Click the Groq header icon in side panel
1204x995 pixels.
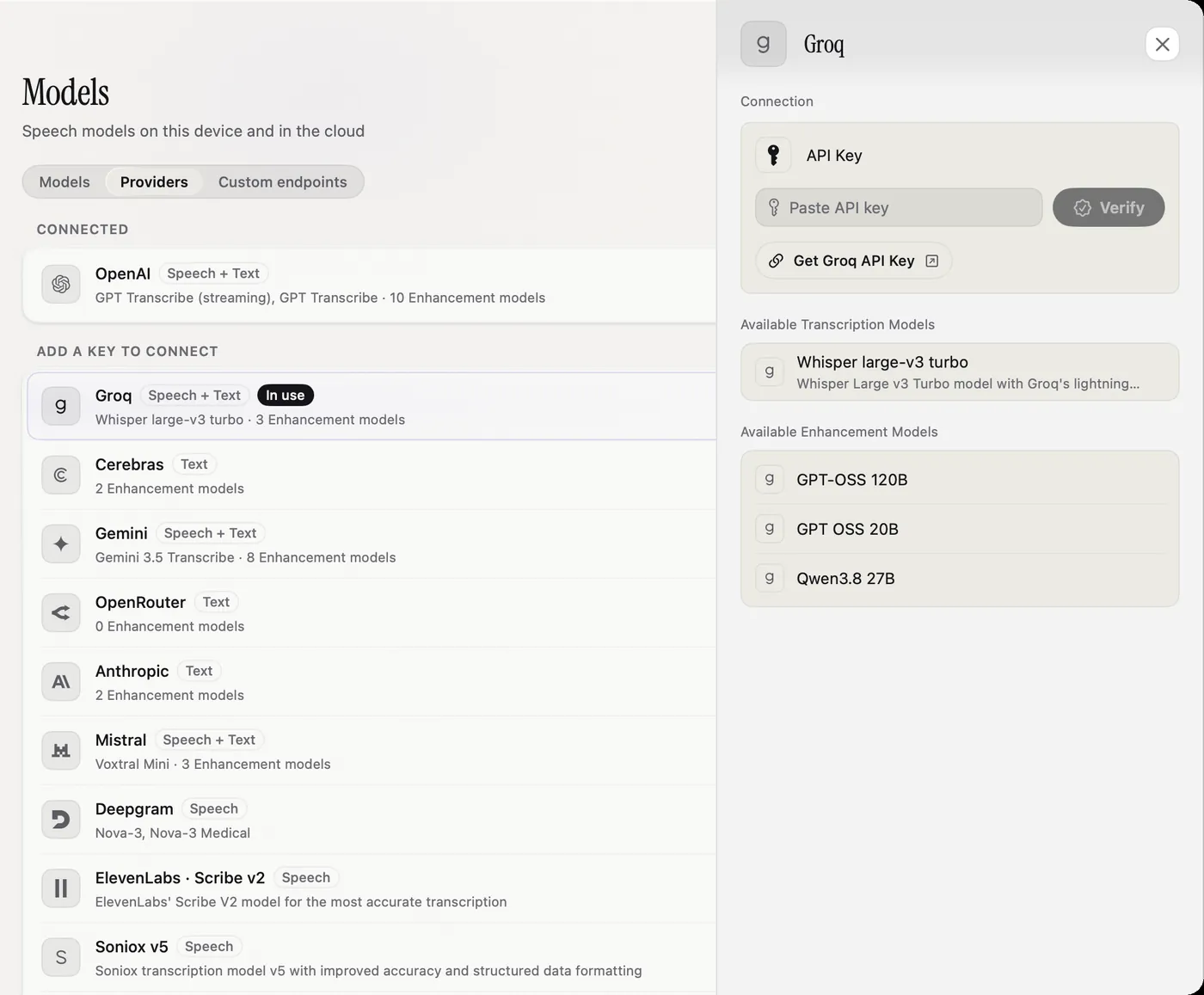[763, 44]
